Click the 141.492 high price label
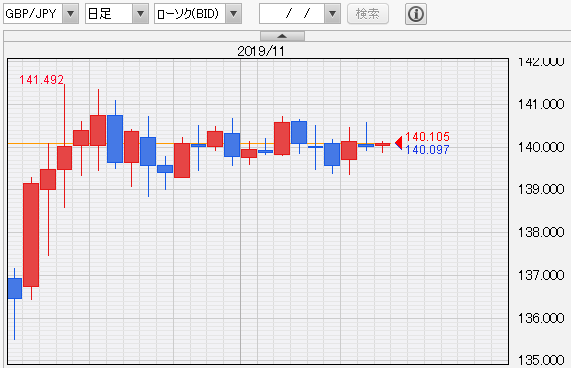This screenshot has height=368, width=571. point(42,79)
